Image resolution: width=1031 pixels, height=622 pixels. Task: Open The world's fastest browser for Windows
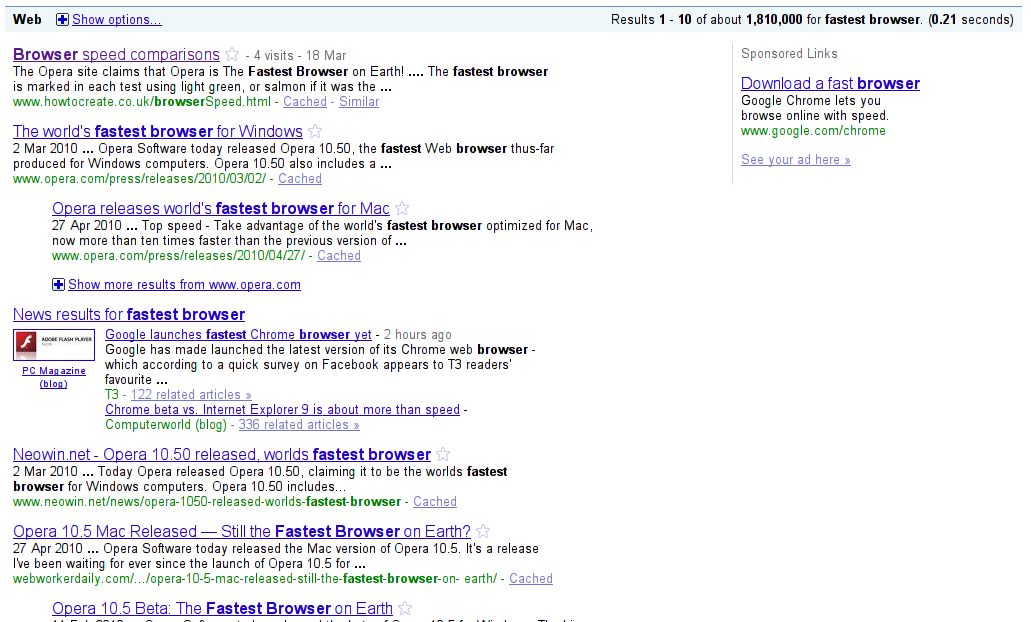(158, 132)
